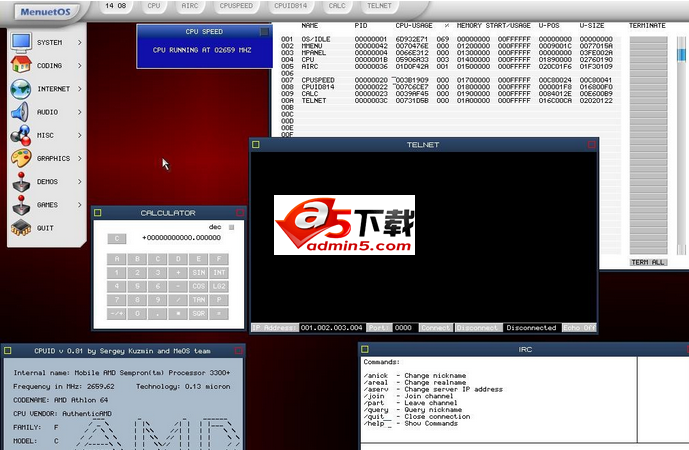Click the CPUID window's green square icon
This screenshot has width=689, height=450.
point(7,351)
